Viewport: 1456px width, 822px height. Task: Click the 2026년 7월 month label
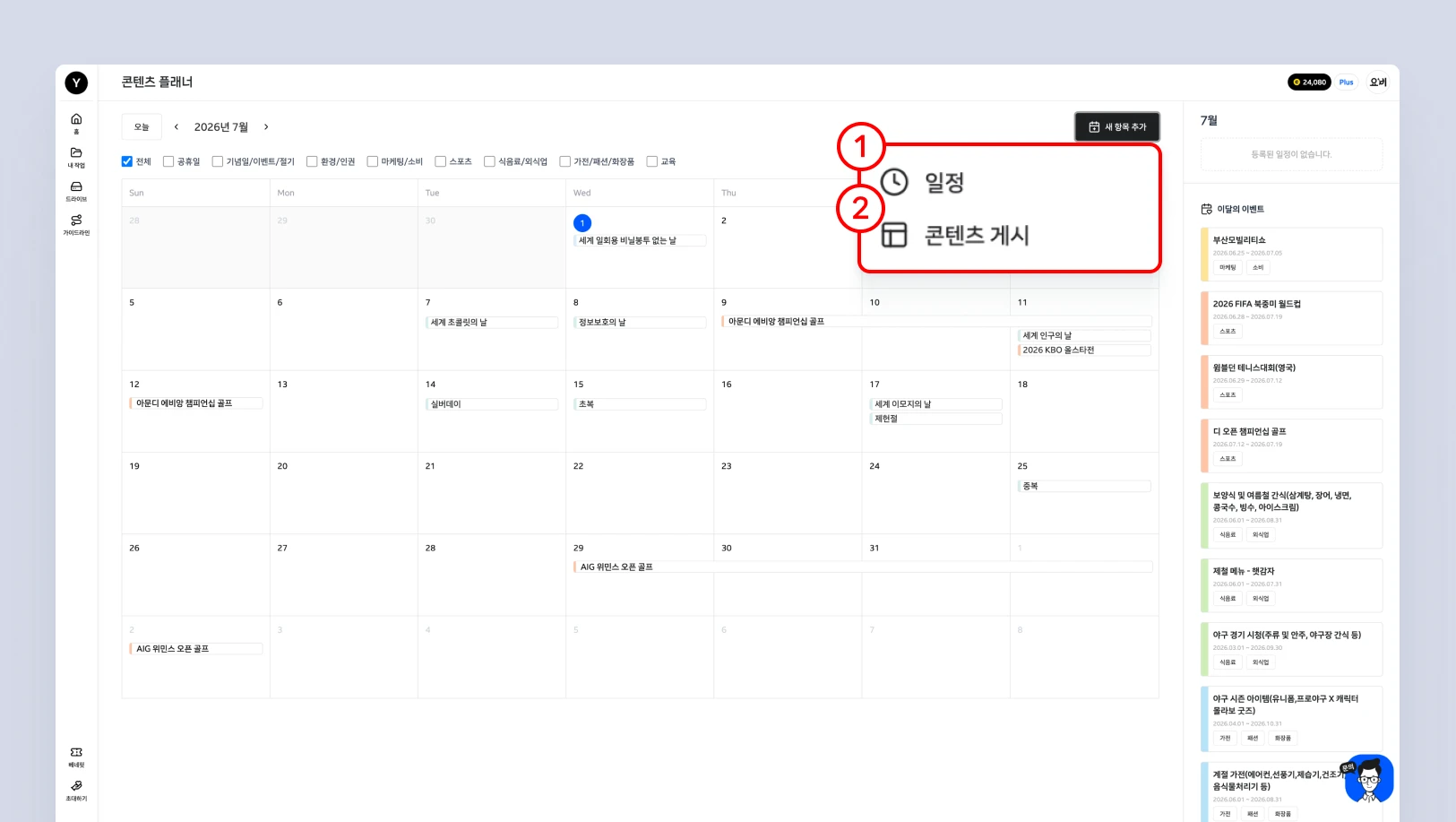click(x=221, y=127)
